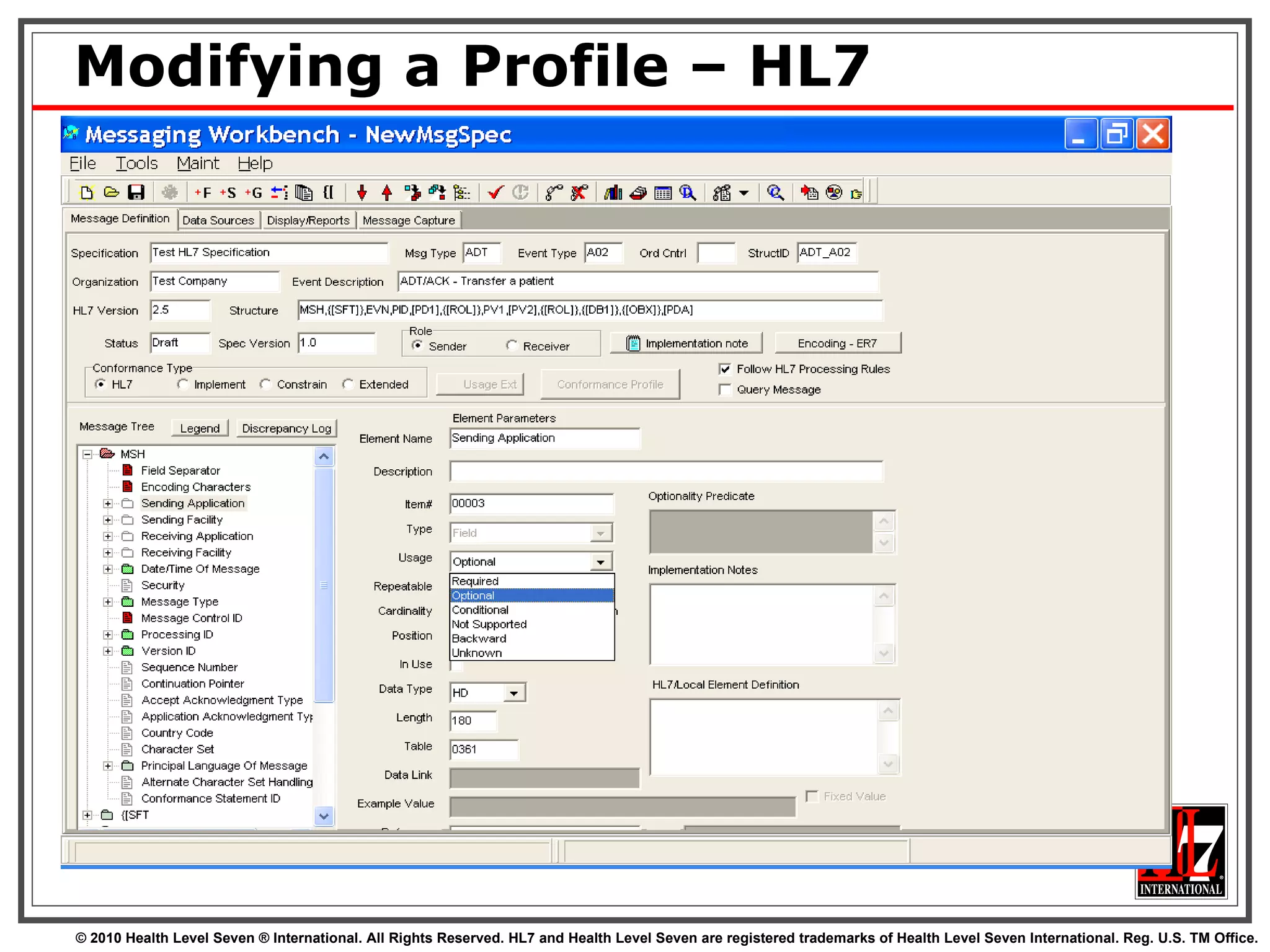The height and width of the screenshot is (952, 1270).
Task: Click the blue magnifying glass find icon
Action: pos(775,193)
